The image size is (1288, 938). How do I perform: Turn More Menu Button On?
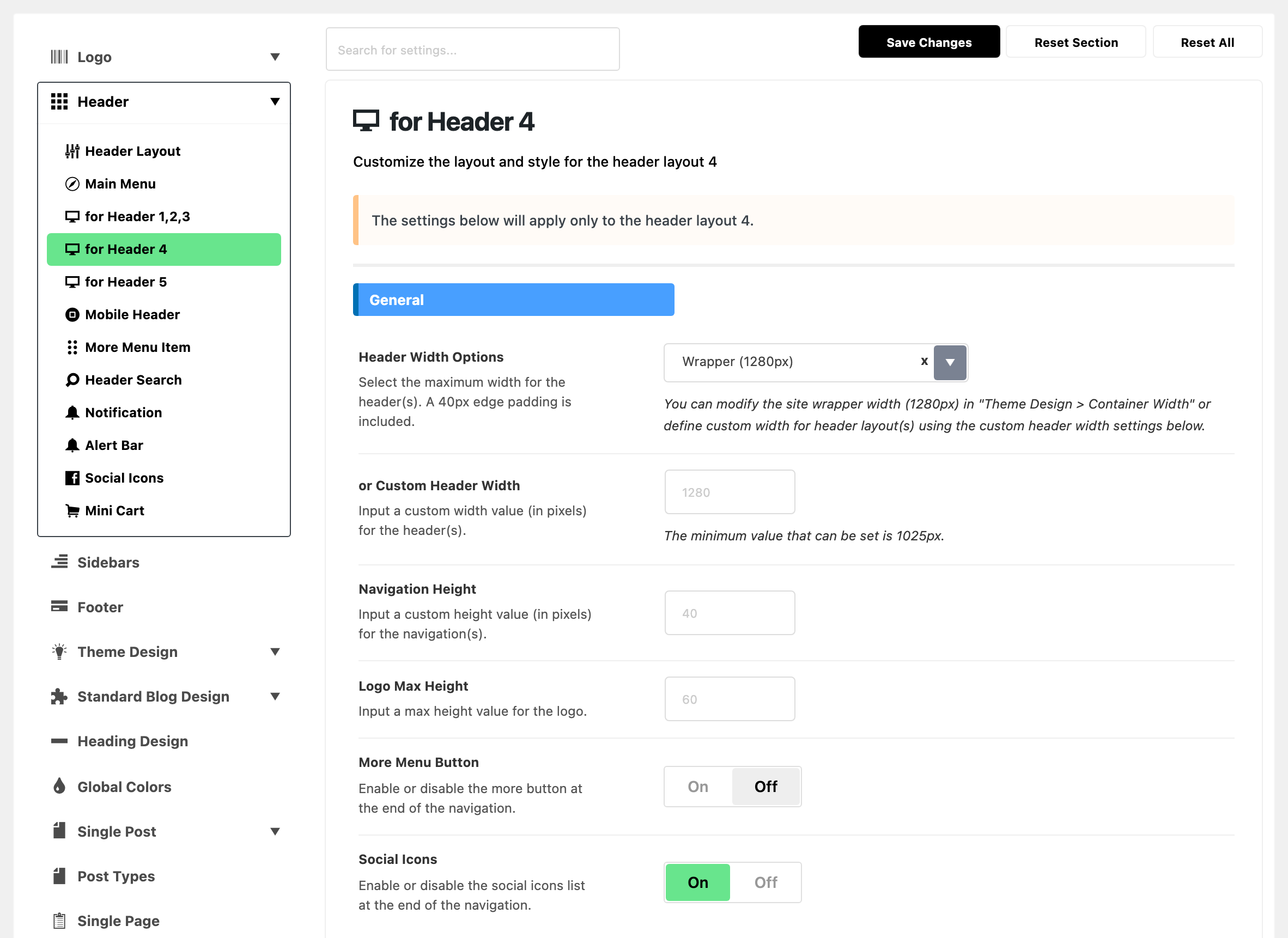698,787
